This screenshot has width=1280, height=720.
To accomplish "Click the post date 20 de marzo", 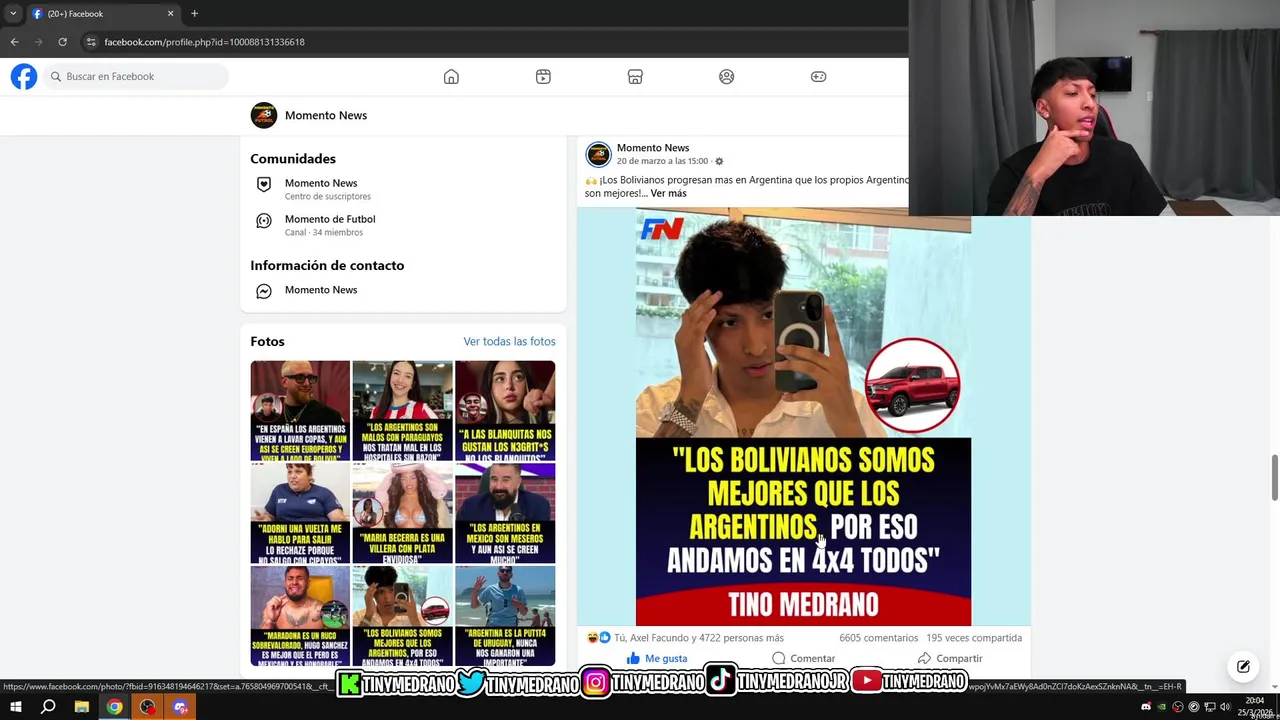I will click(x=662, y=161).
